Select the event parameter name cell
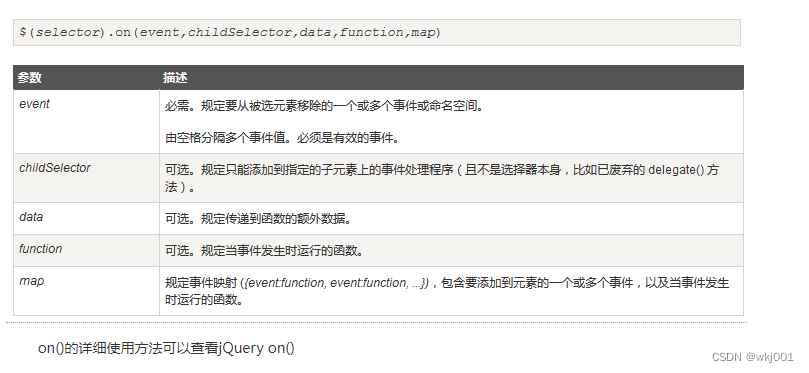The width and height of the screenshot is (809, 373). [x=86, y=121]
